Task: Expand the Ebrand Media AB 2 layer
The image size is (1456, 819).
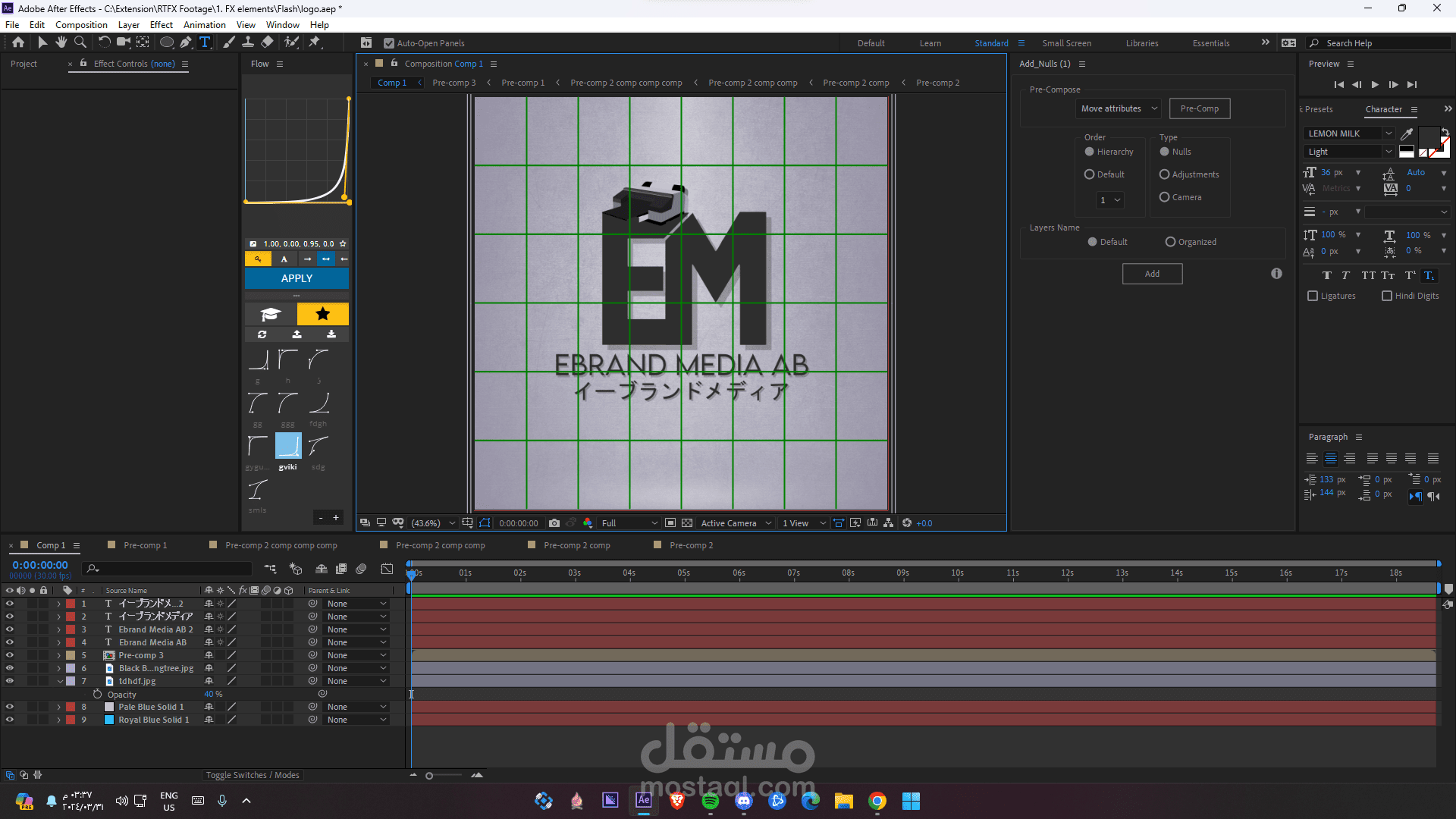Action: pyautogui.click(x=59, y=629)
